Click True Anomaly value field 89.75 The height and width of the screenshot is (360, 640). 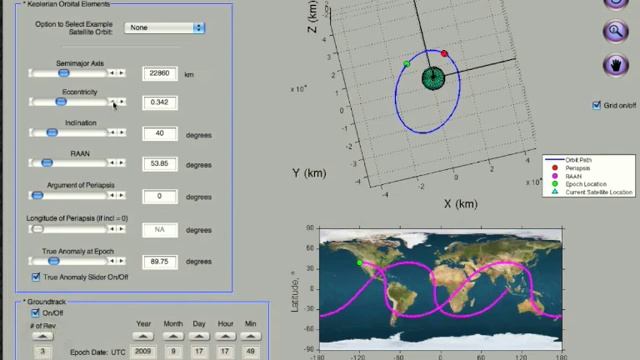click(x=160, y=262)
